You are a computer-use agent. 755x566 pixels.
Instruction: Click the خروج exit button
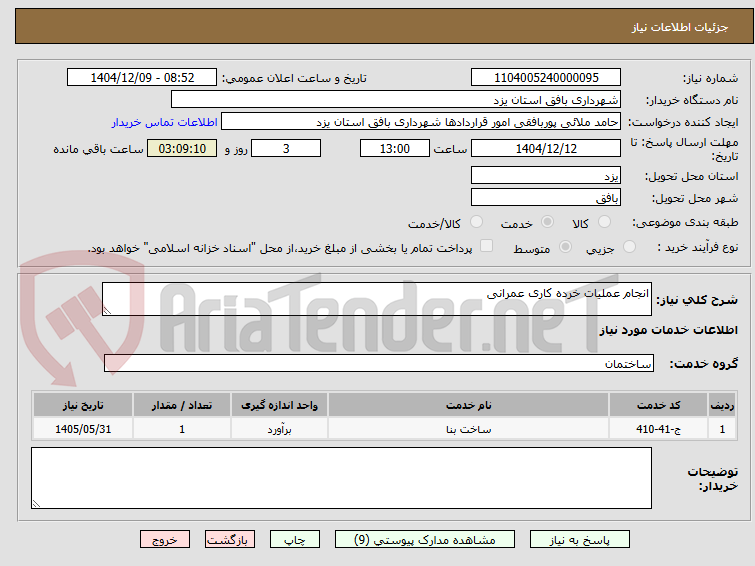165,540
